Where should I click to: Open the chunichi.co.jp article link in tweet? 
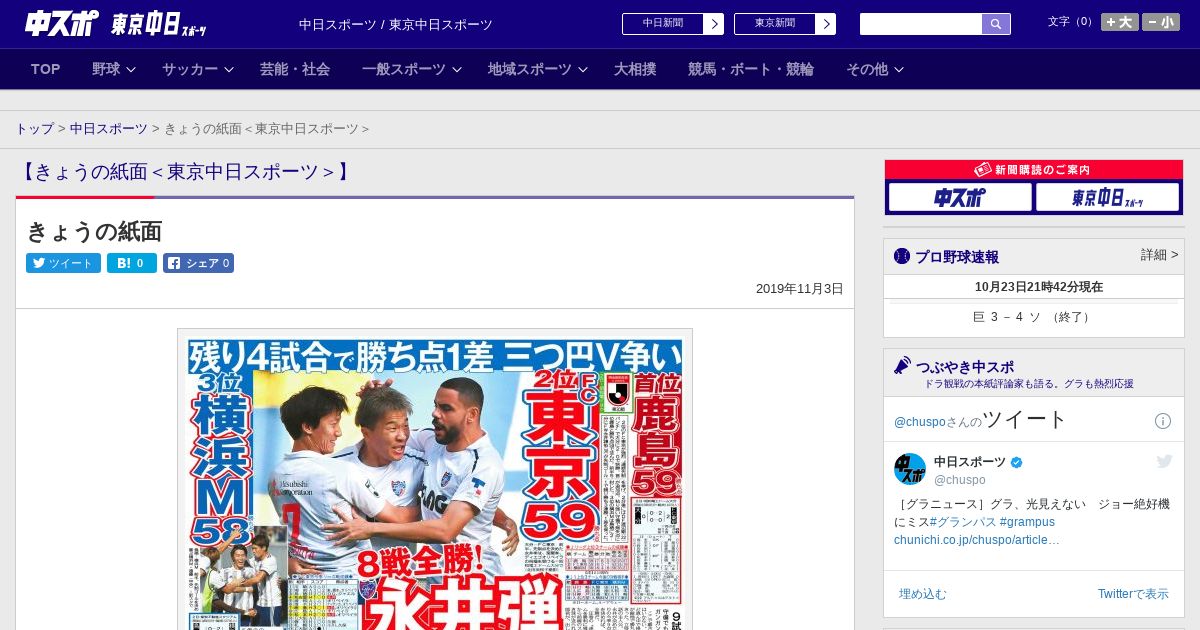coord(977,540)
